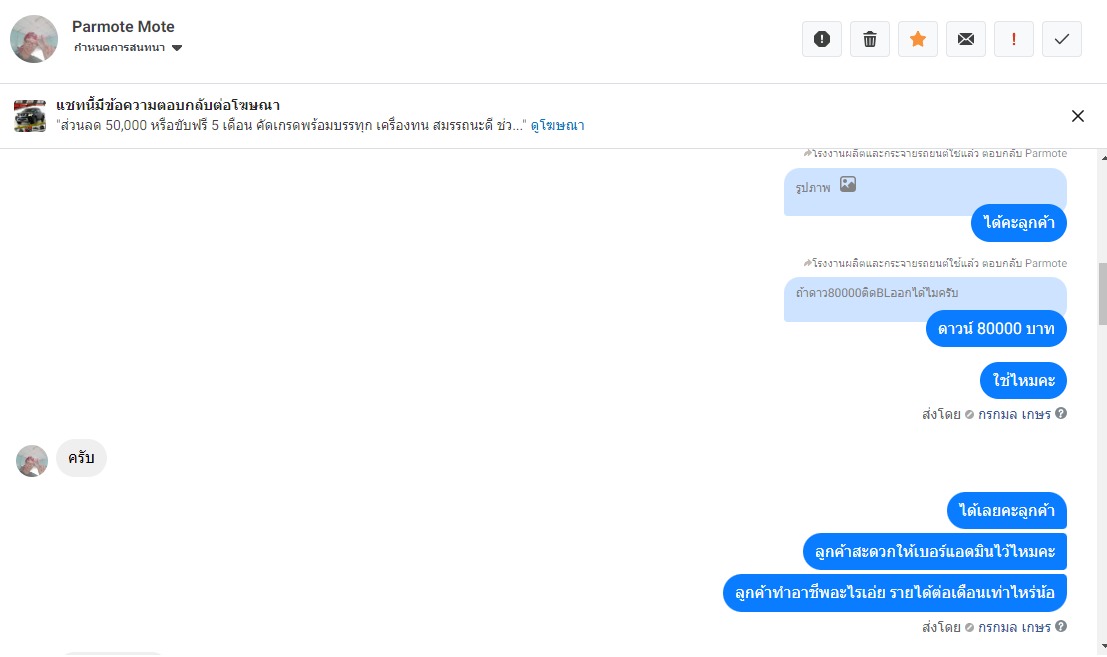Click the help icon beside the bottom กรกมล เกษร
Image resolution: width=1107 pixels, height=657 pixels.
[1061, 626]
